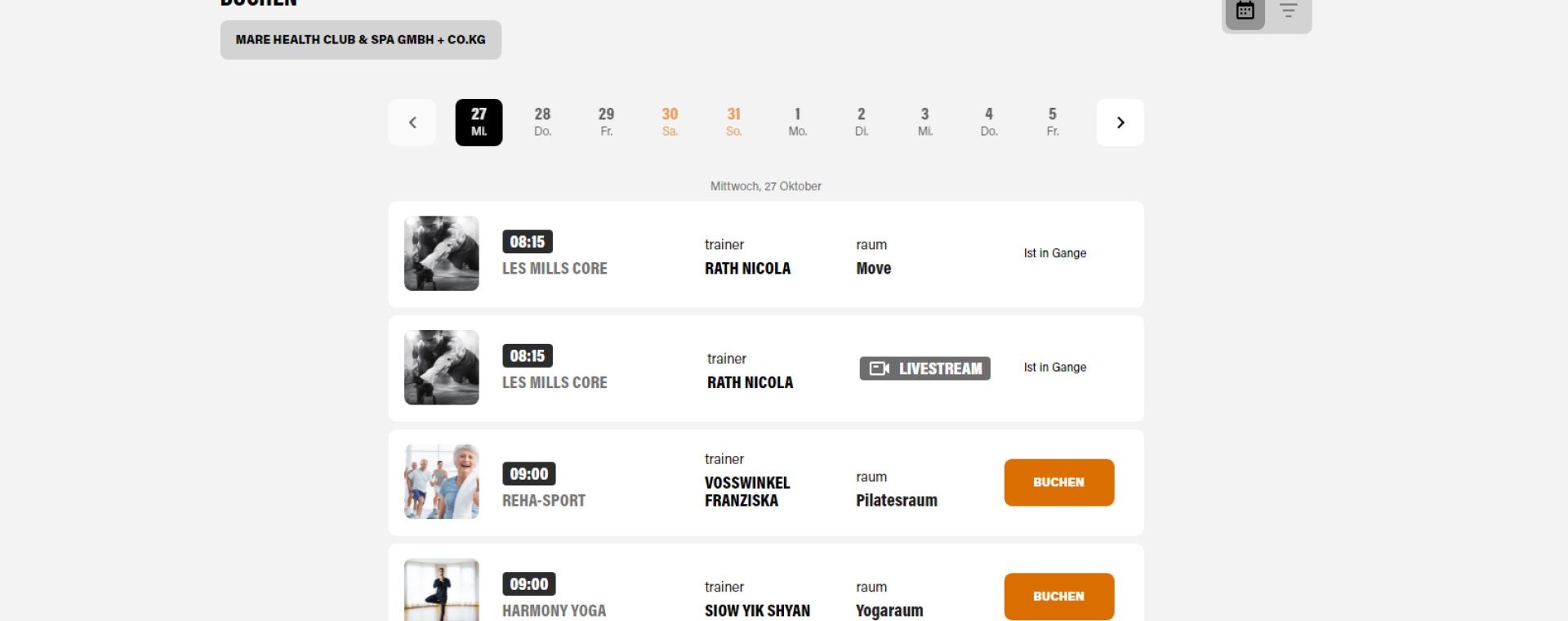This screenshot has width=1568, height=621.
Task: Switch to Friday 29 date
Action: pos(606,123)
